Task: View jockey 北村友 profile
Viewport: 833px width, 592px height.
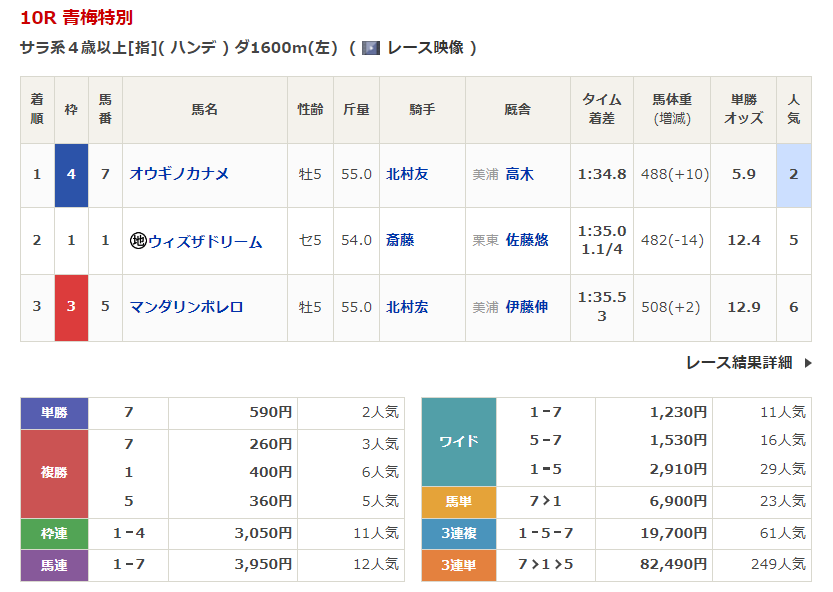Action: (407, 174)
